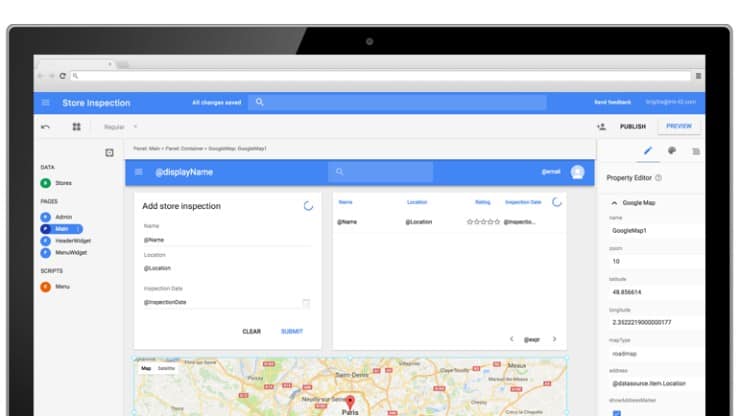Click the CLEAR button

pos(252,331)
